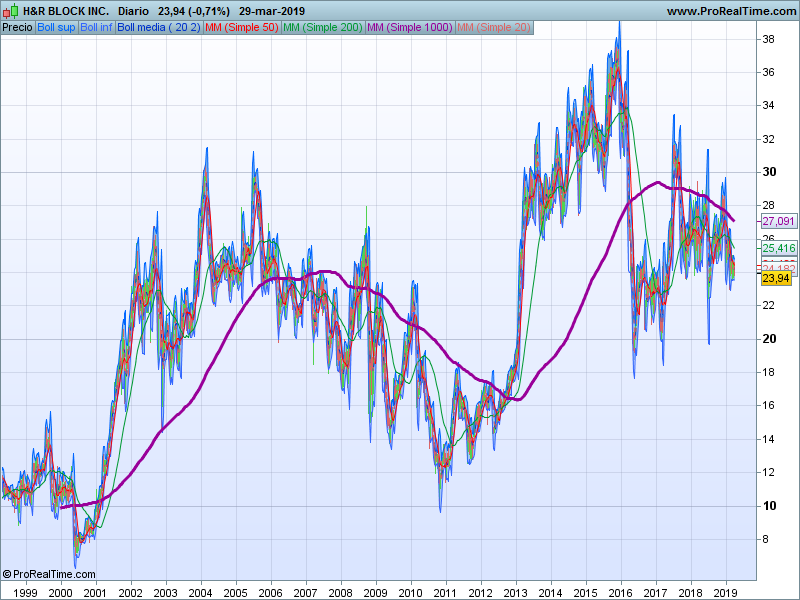800x600 pixels.
Task: Click the 2006 year label on the time axis
Action: (270, 593)
